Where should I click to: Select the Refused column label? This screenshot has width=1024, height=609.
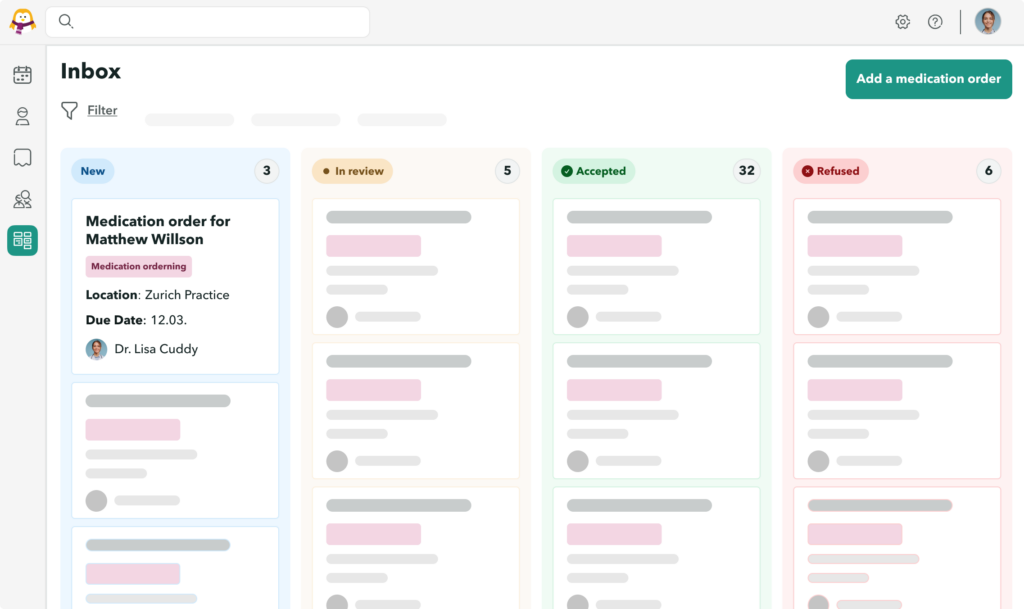tap(831, 171)
